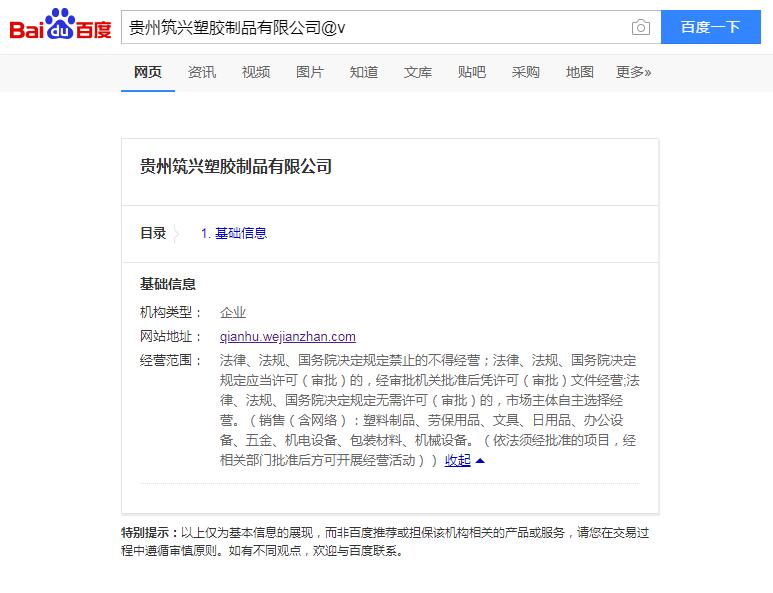Collapse 经营范围 text with 收起
This screenshot has height=593, width=773.
[x=458, y=460]
